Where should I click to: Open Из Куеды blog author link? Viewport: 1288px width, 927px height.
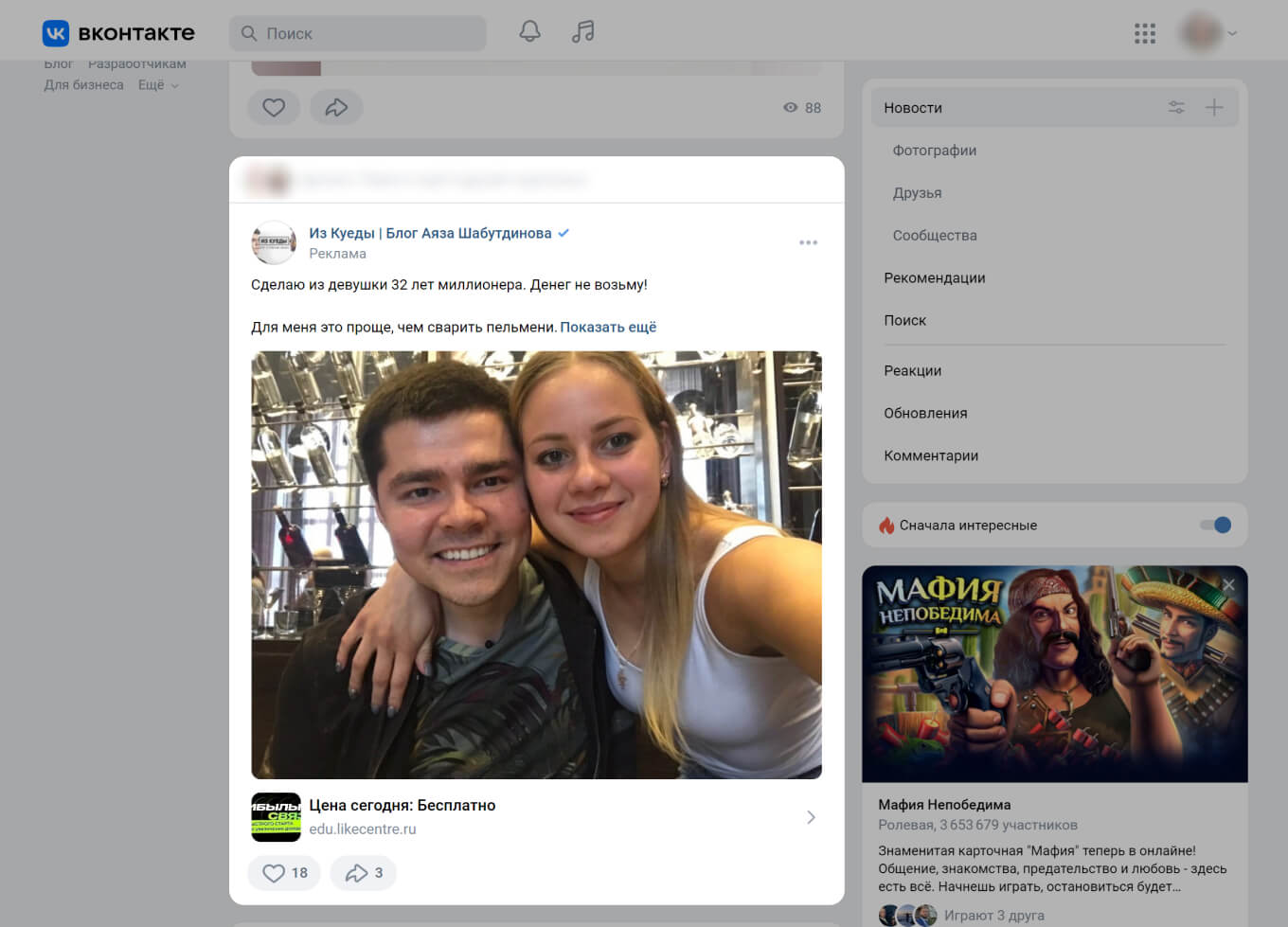(x=430, y=234)
